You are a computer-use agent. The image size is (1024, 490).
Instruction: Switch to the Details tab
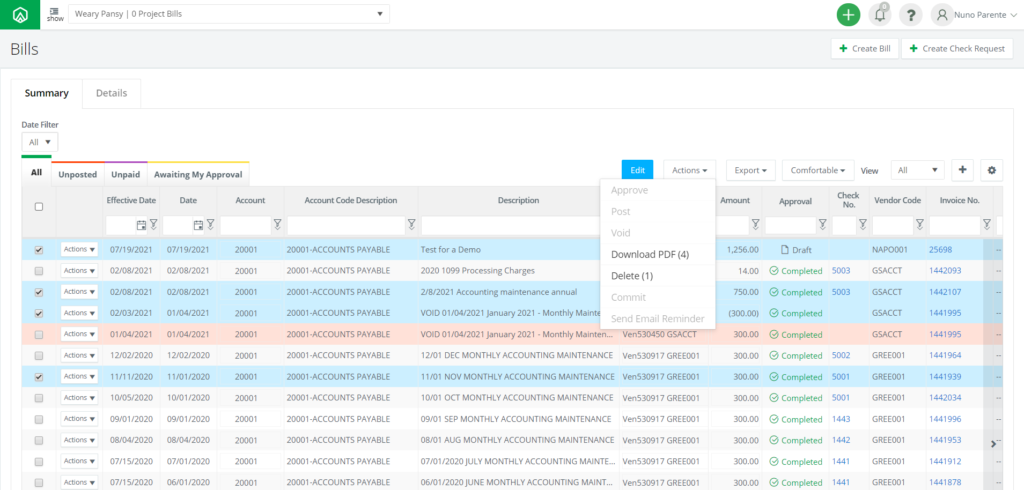click(x=112, y=93)
